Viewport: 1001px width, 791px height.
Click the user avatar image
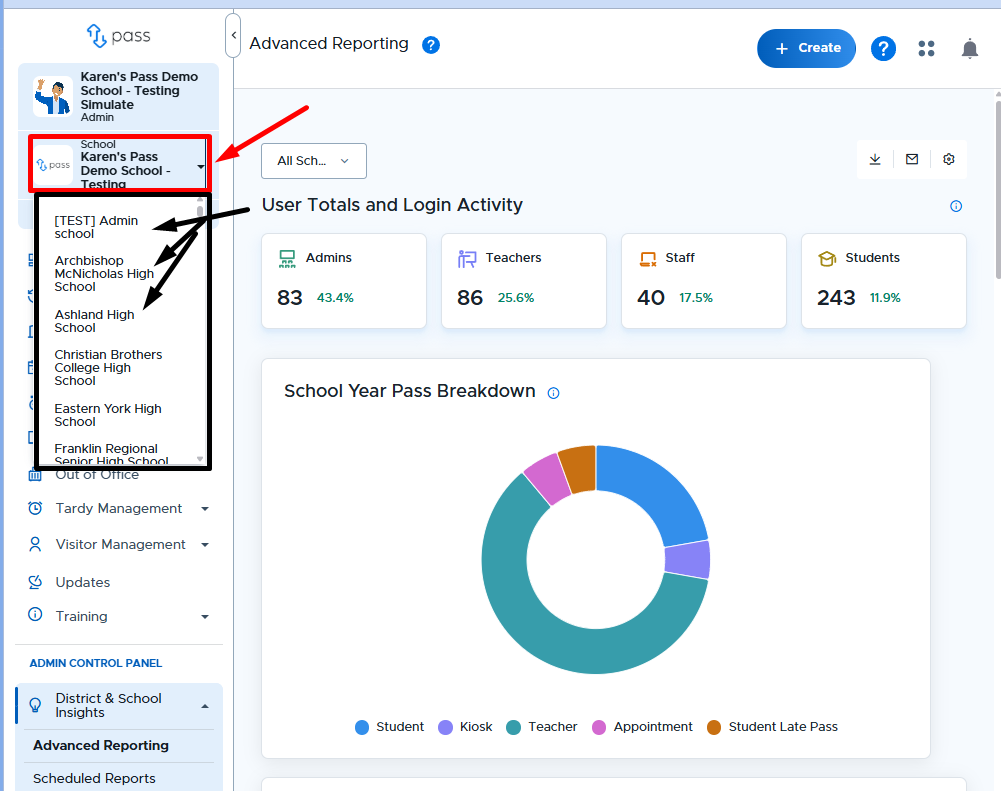tap(53, 96)
